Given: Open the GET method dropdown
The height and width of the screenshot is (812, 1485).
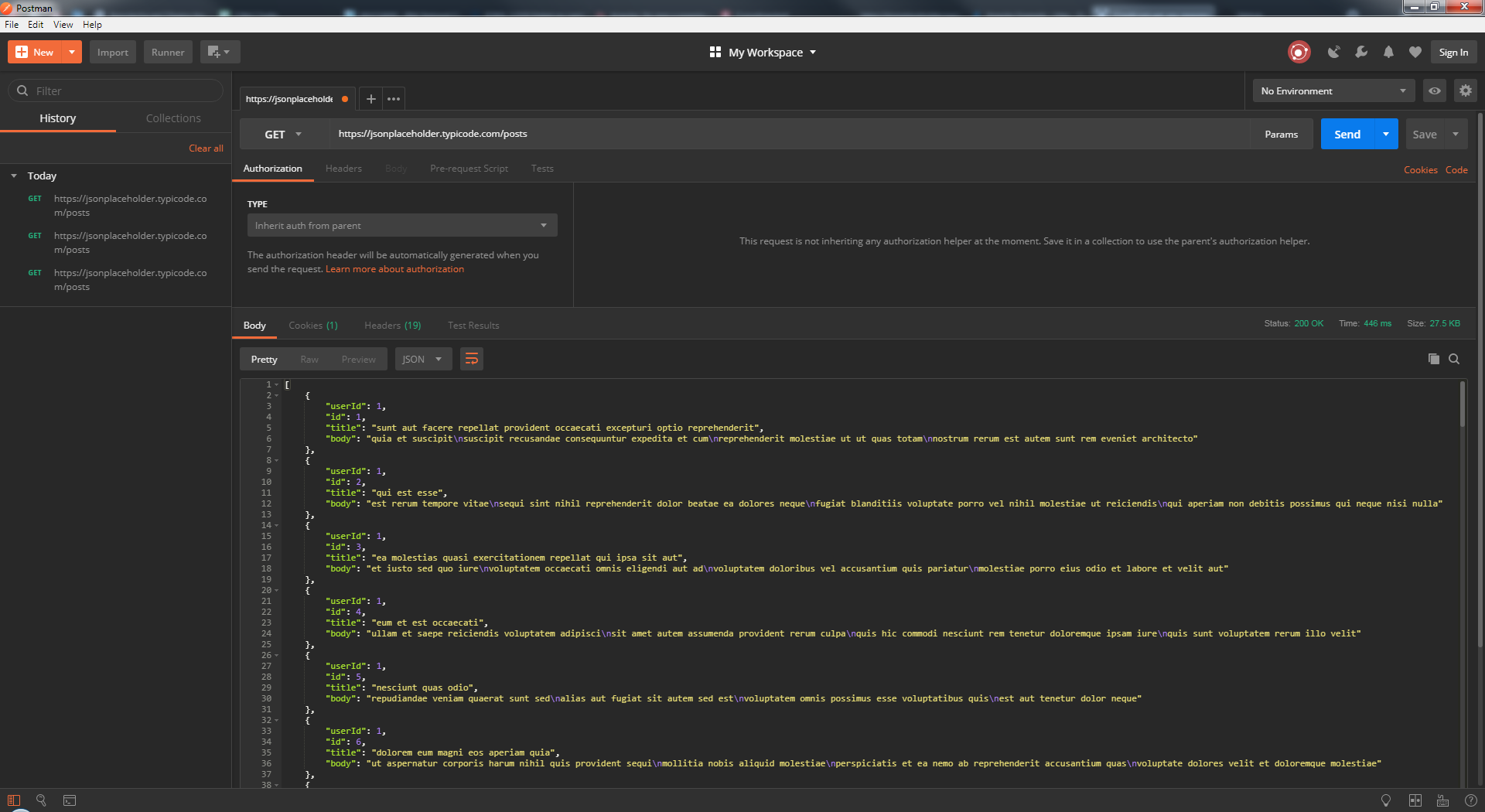Looking at the screenshot, I should (284, 134).
